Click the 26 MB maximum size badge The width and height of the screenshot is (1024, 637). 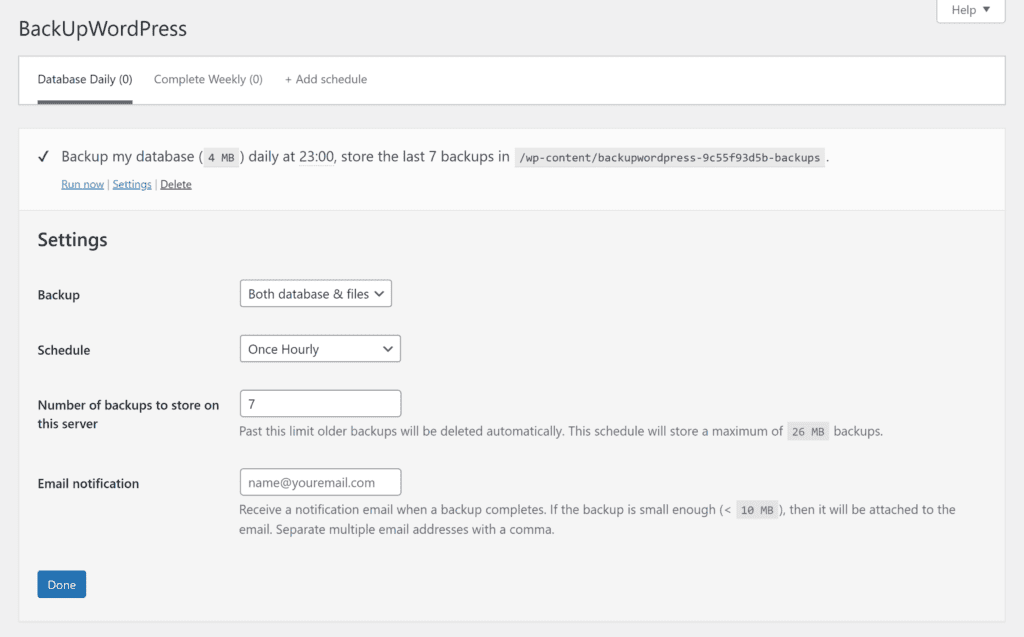808,432
